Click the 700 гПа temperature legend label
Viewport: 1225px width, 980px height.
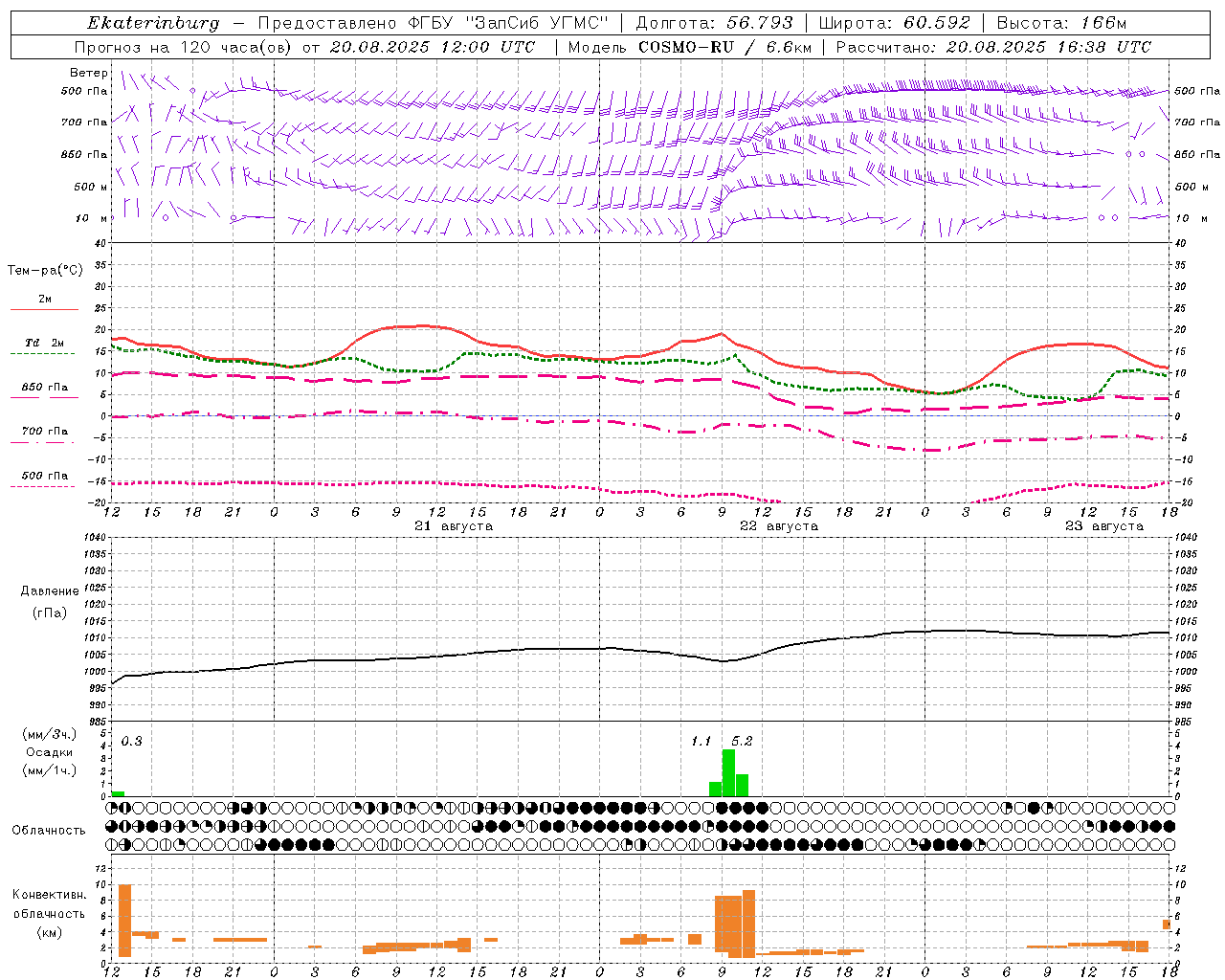pos(44,432)
